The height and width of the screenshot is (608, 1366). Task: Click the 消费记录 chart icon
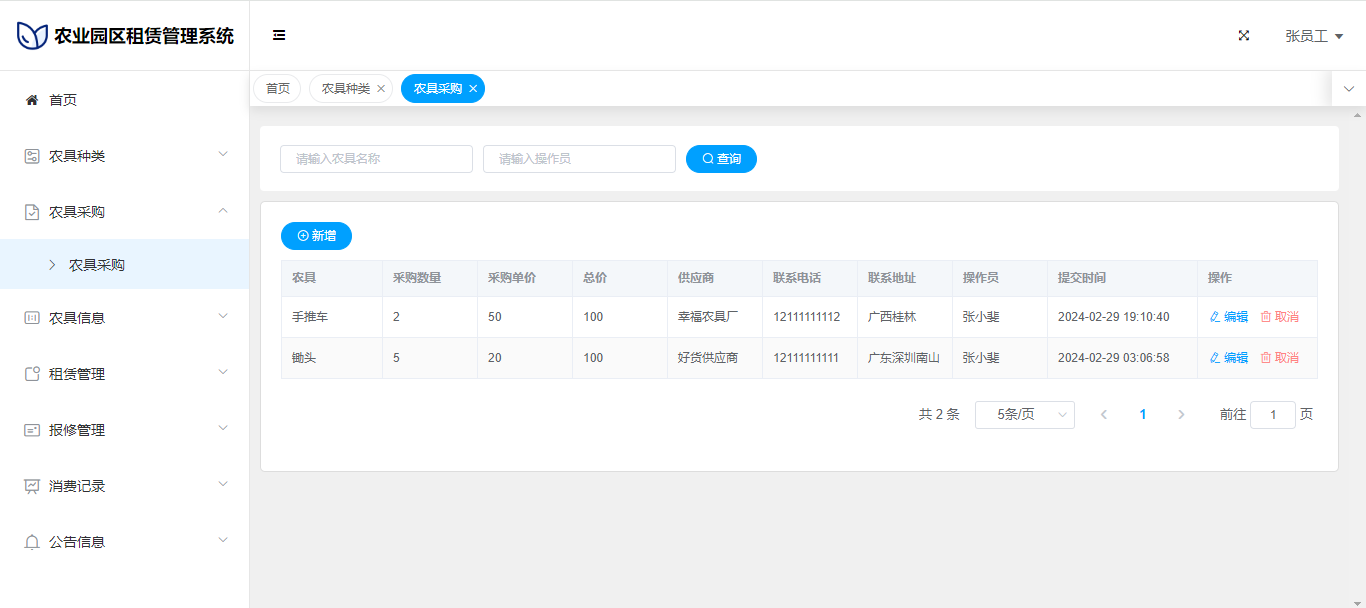(x=32, y=486)
